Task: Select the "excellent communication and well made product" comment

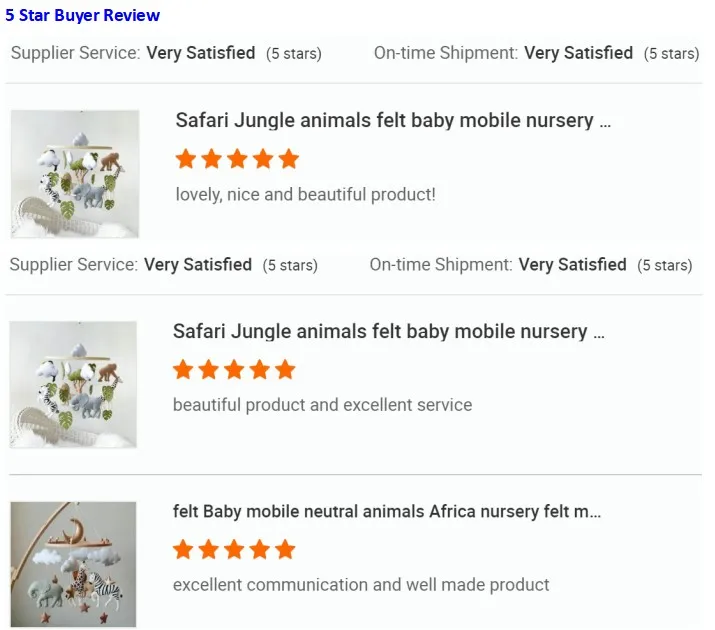Action: tap(361, 584)
